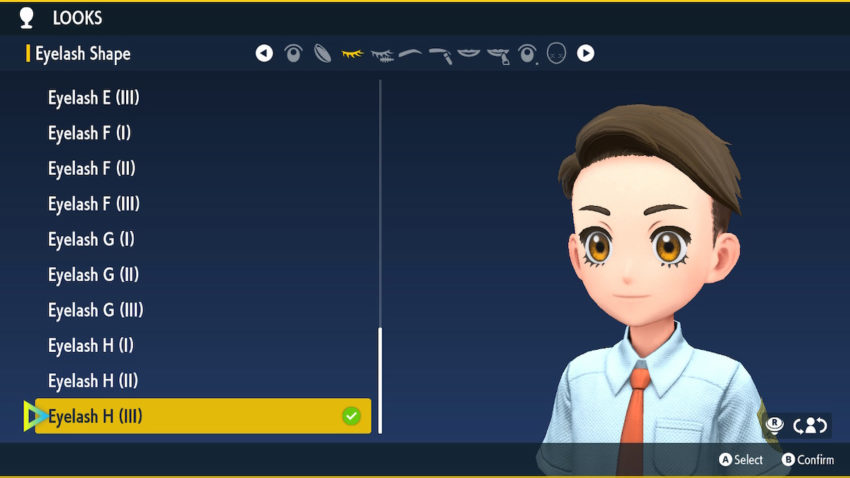Choose Eyelash G (III) from the list
This screenshot has width=850, height=478.
(95, 311)
